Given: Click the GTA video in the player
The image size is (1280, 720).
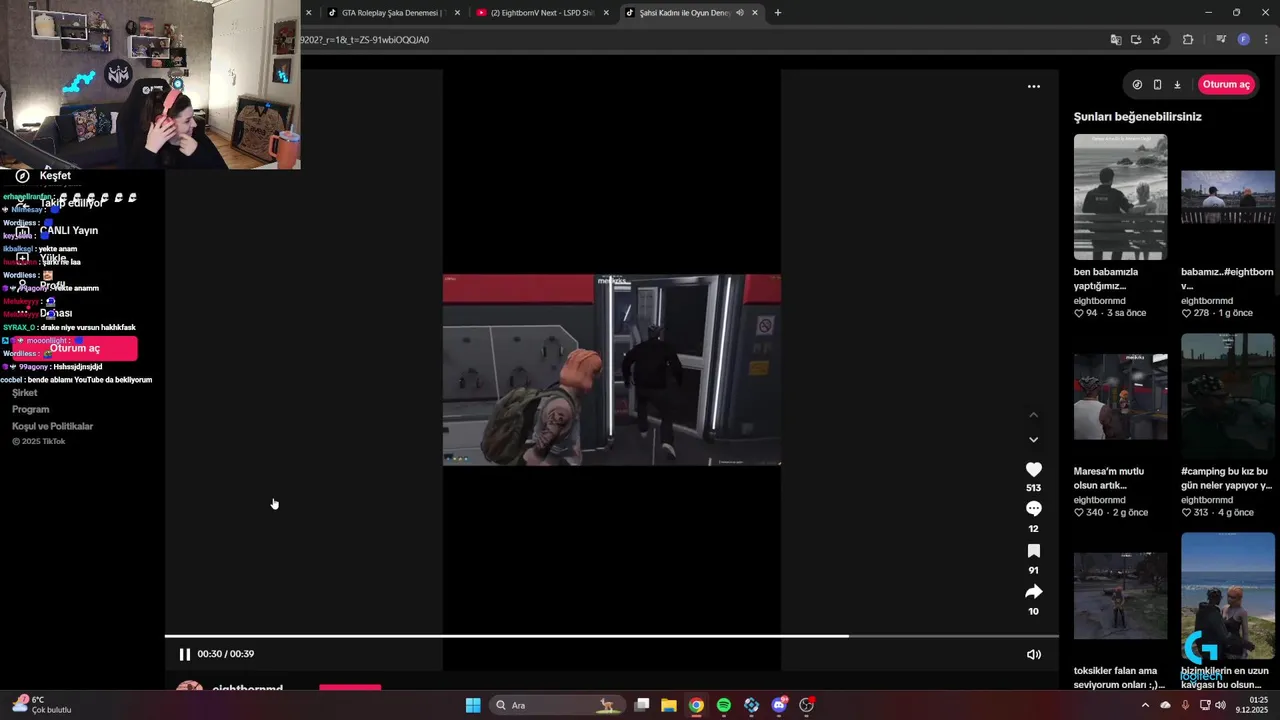Looking at the screenshot, I should [x=612, y=370].
